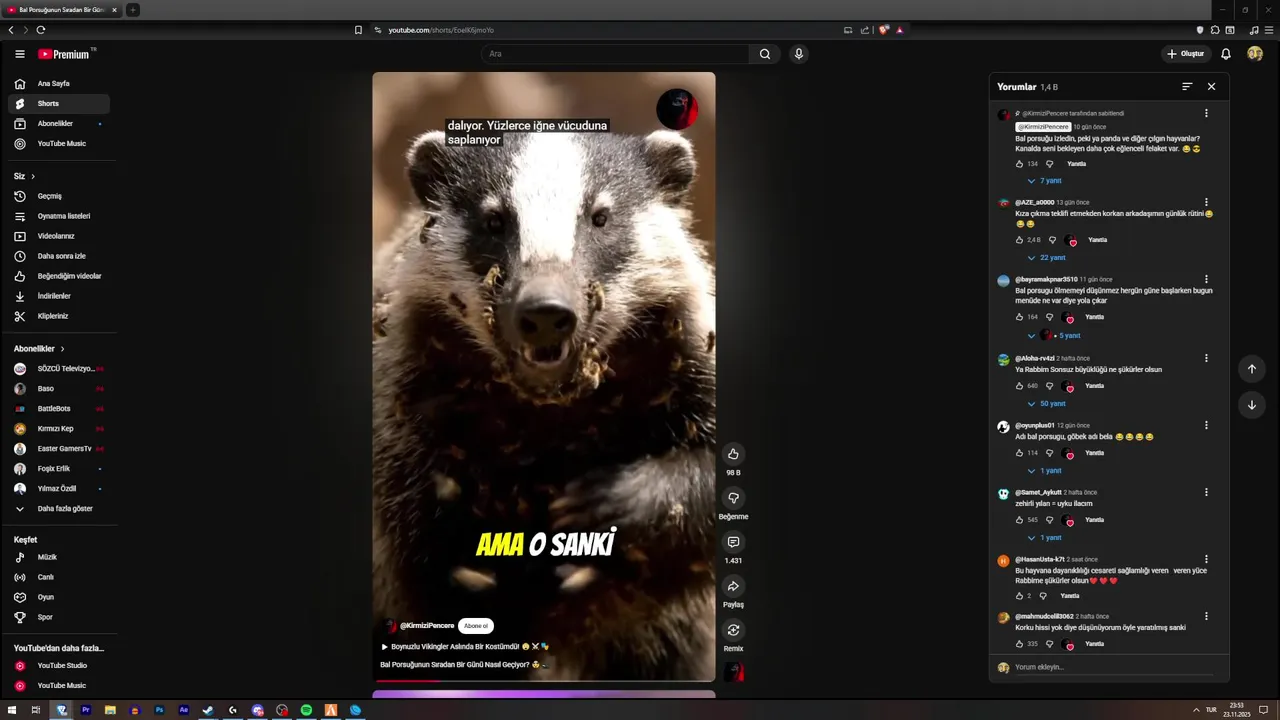
Task: Expand 7 yanıt replies on pinned comment
Action: point(1045,181)
